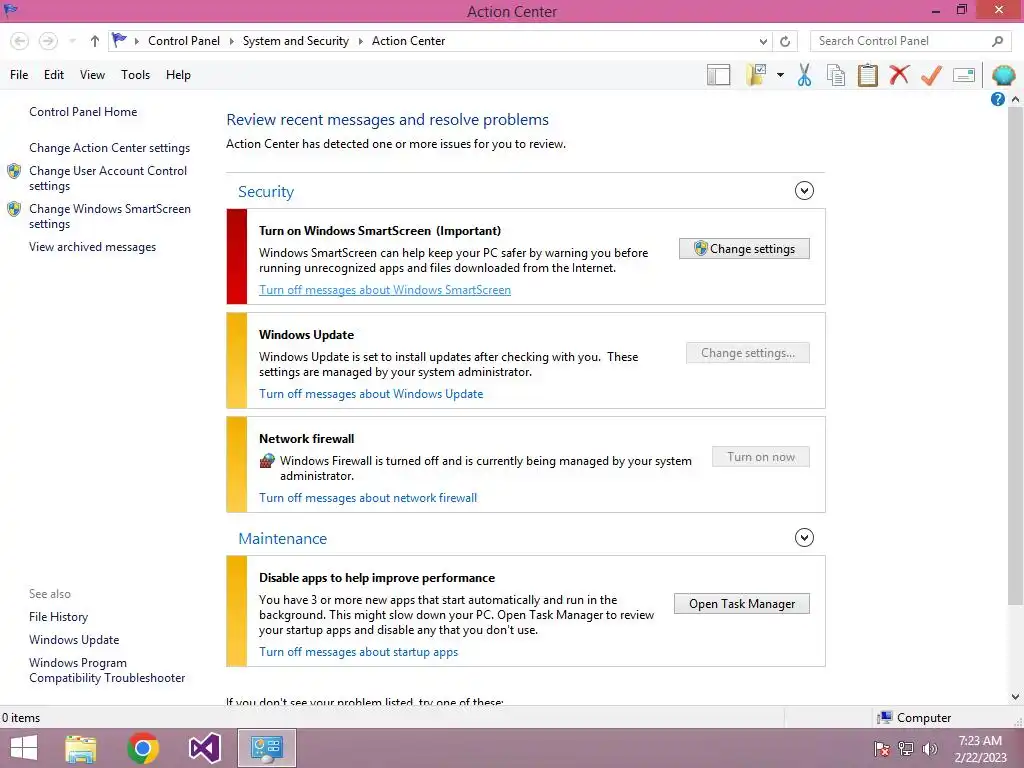Screen dimensions: 1024x768
Task: Click the Turn on now firewall button
Action: pyautogui.click(x=761, y=457)
